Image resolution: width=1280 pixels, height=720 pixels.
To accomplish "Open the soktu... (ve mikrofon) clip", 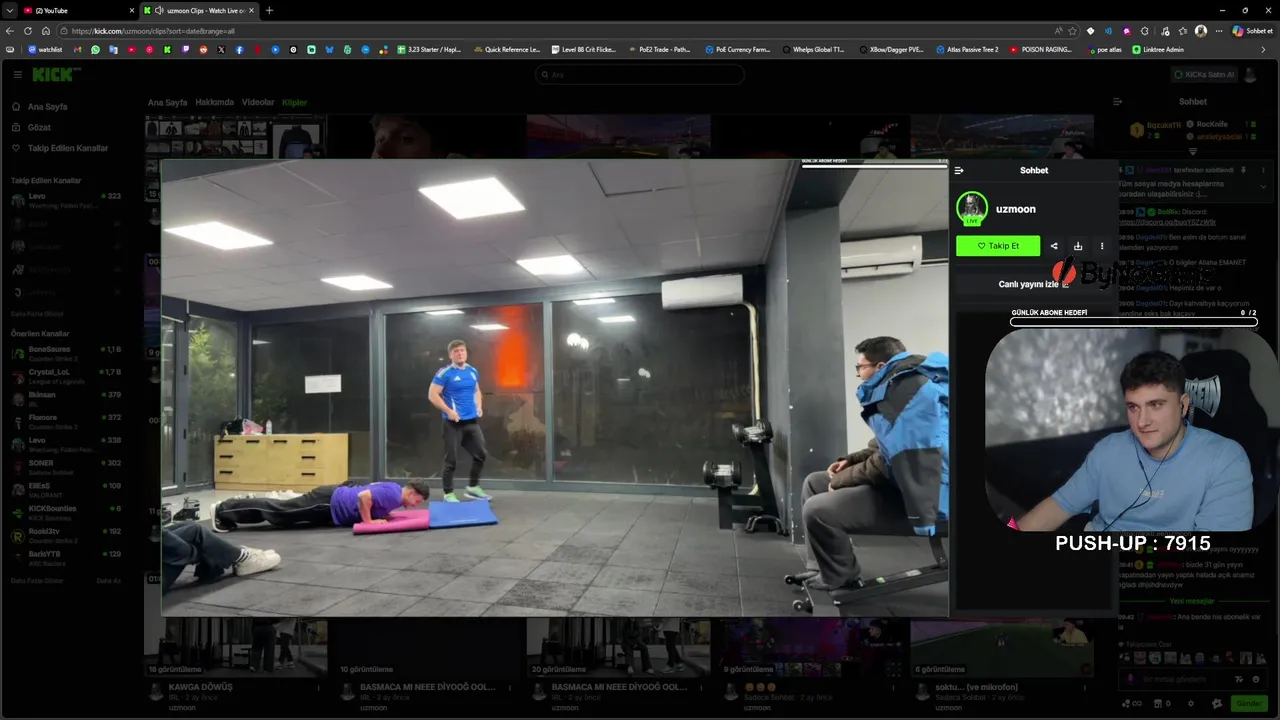I will (x=1001, y=646).
